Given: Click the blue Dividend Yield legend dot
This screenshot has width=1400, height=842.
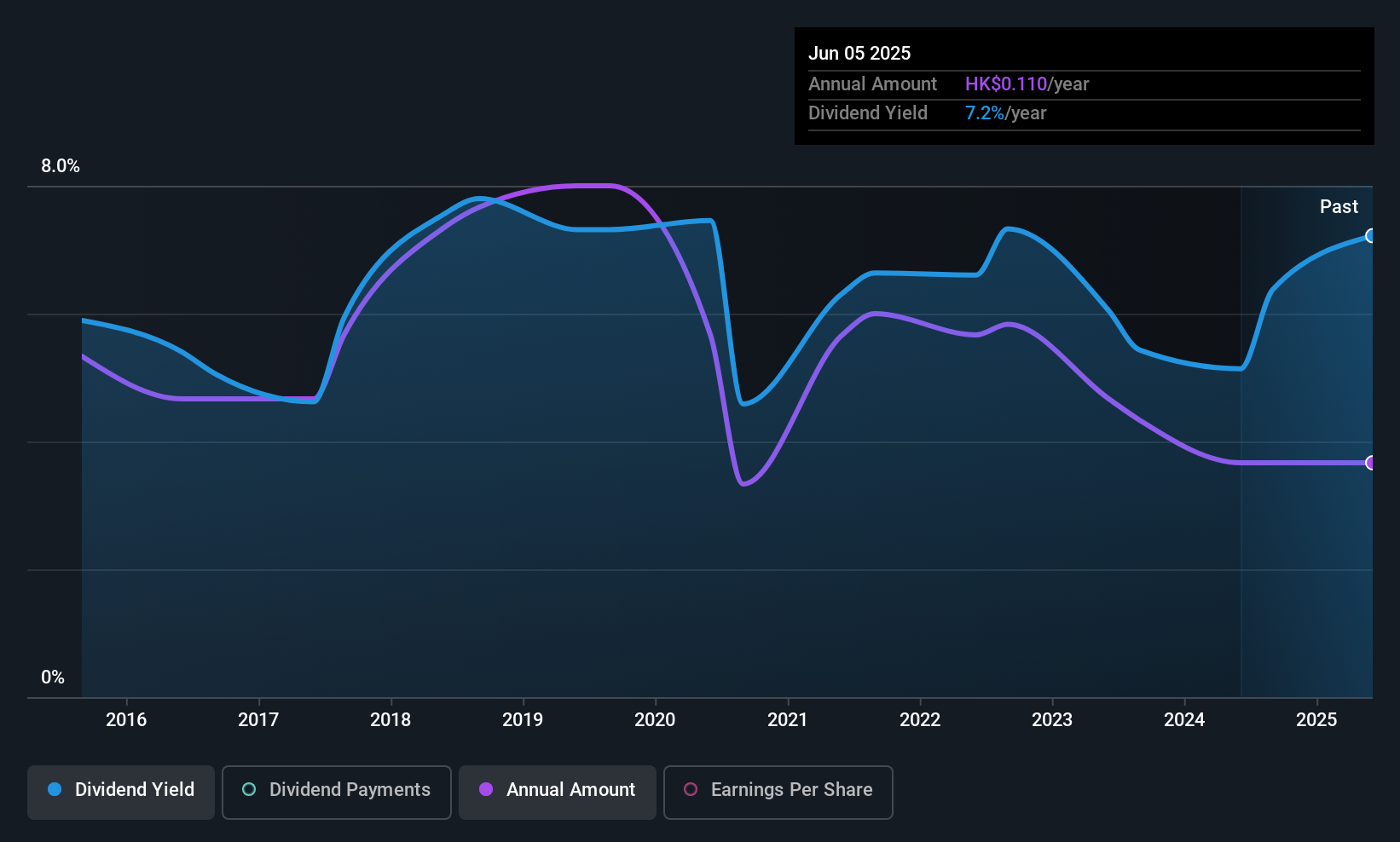Looking at the screenshot, I should point(55,789).
